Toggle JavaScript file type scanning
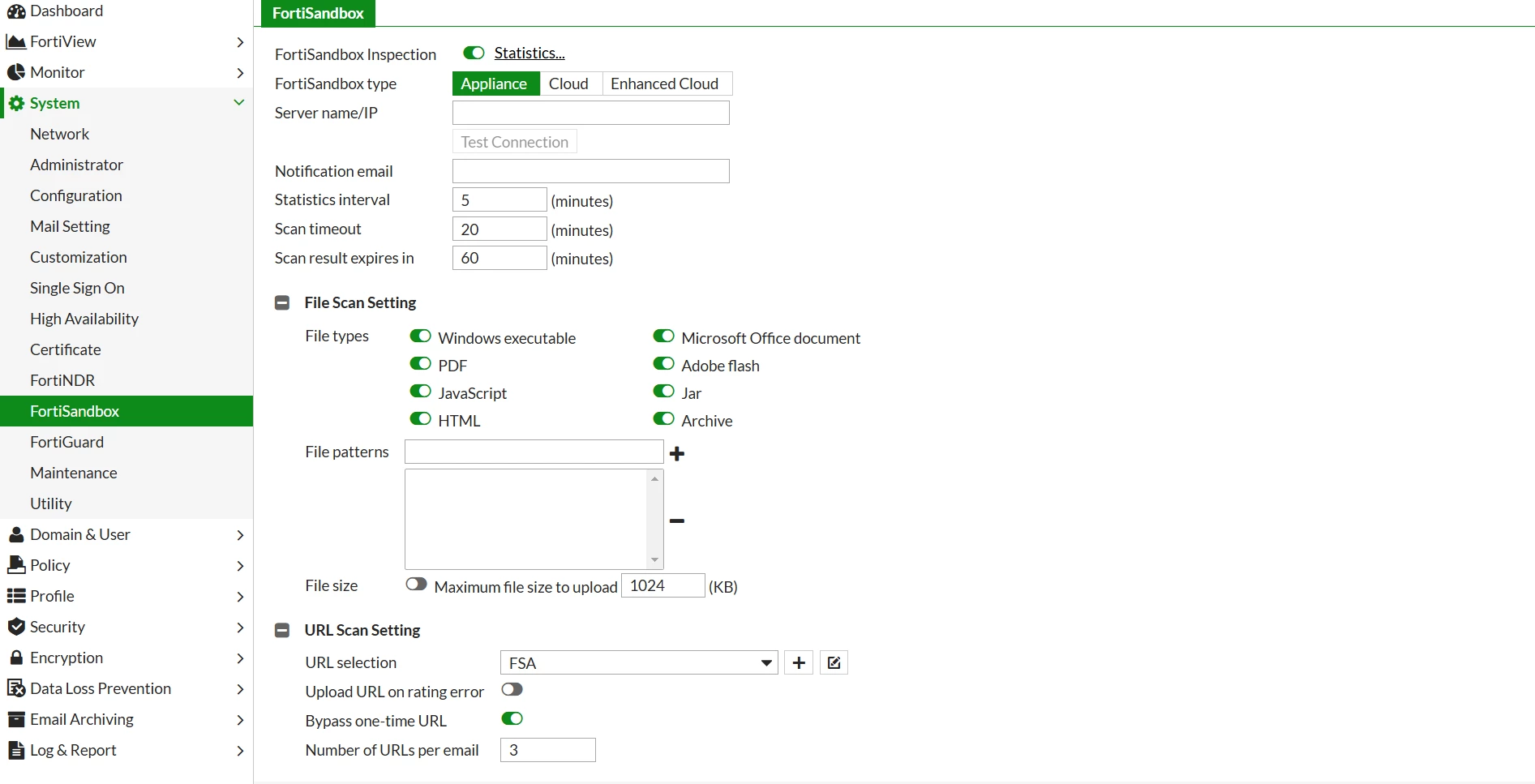The image size is (1535, 784). 420,391
